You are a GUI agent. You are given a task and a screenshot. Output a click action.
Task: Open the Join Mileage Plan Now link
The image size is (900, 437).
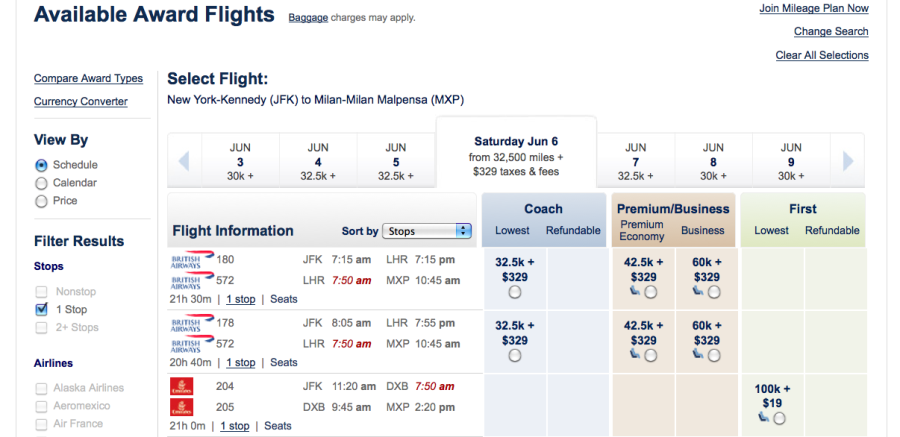tap(813, 8)
